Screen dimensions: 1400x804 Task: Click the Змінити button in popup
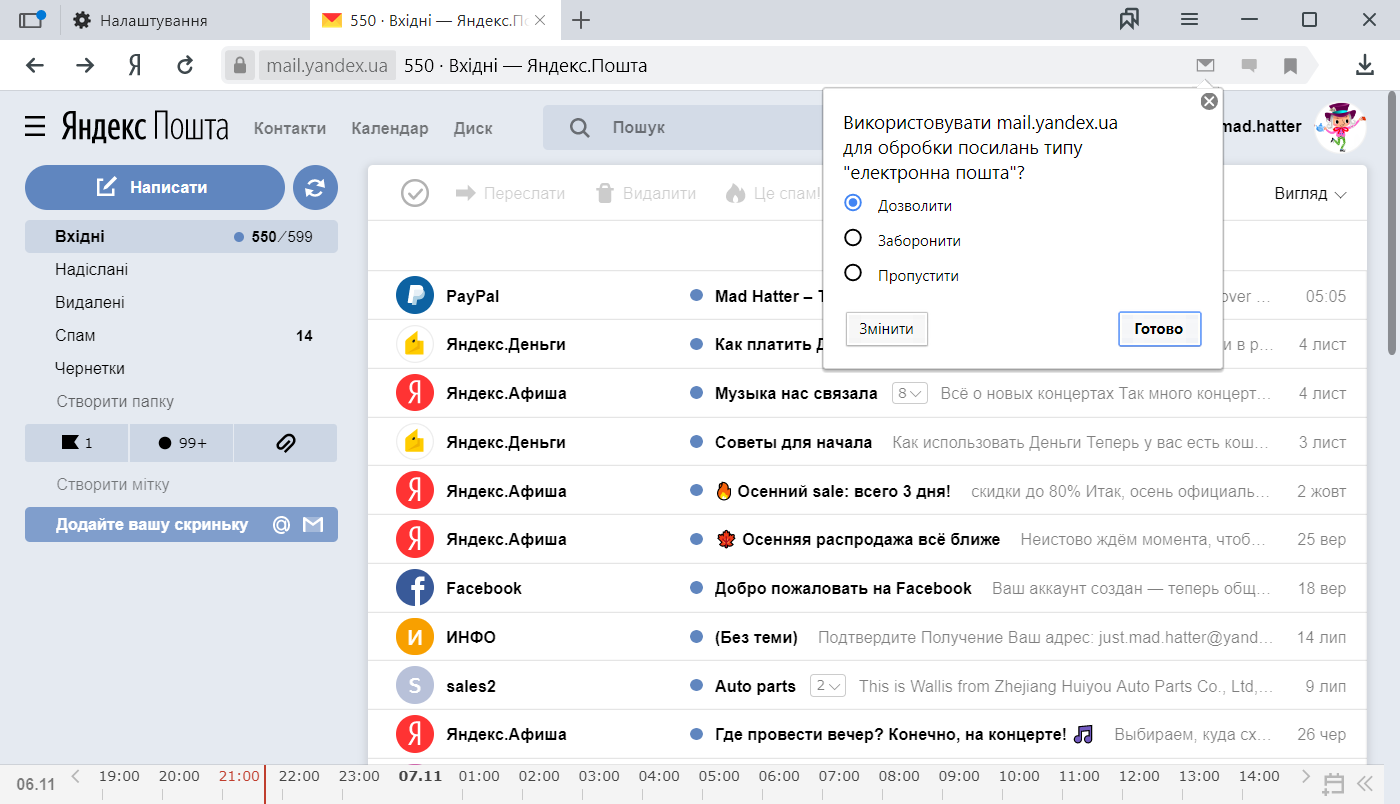pyautogui.click(x=887, y=329)
